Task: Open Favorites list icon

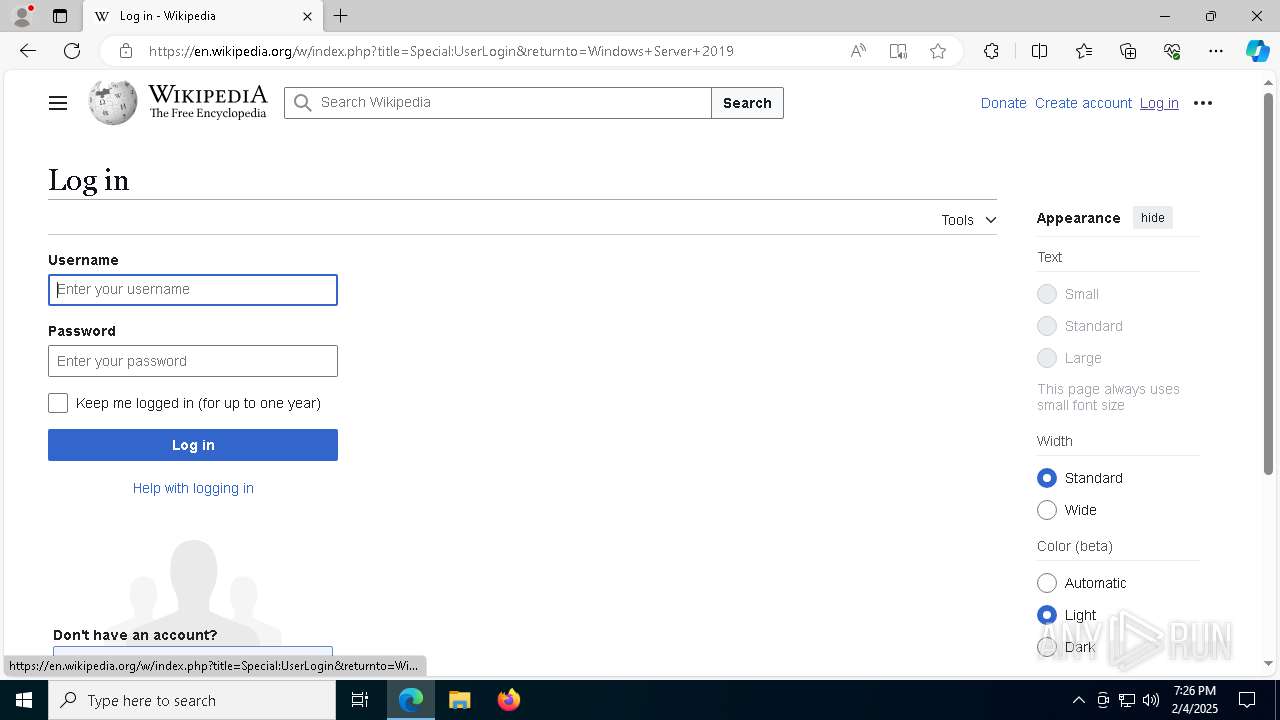Action: (1084, 51)
